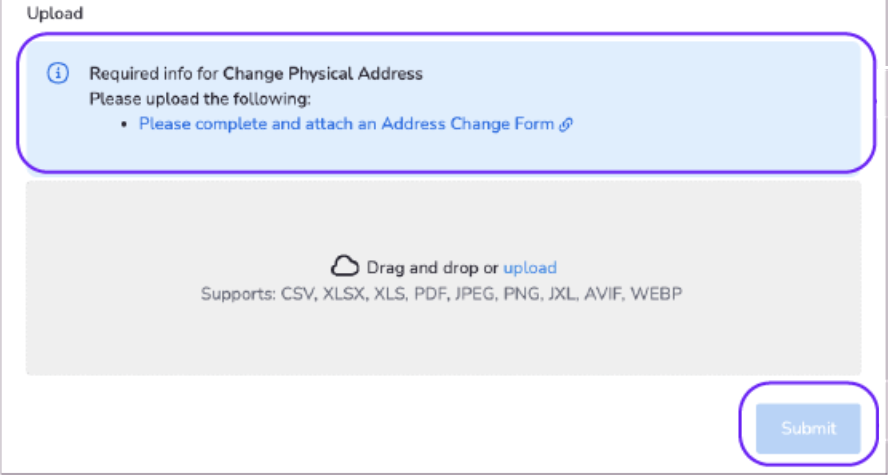Click the cloud upload icon
The width and height of the screenshot is (888, 475).
point(345,267)
